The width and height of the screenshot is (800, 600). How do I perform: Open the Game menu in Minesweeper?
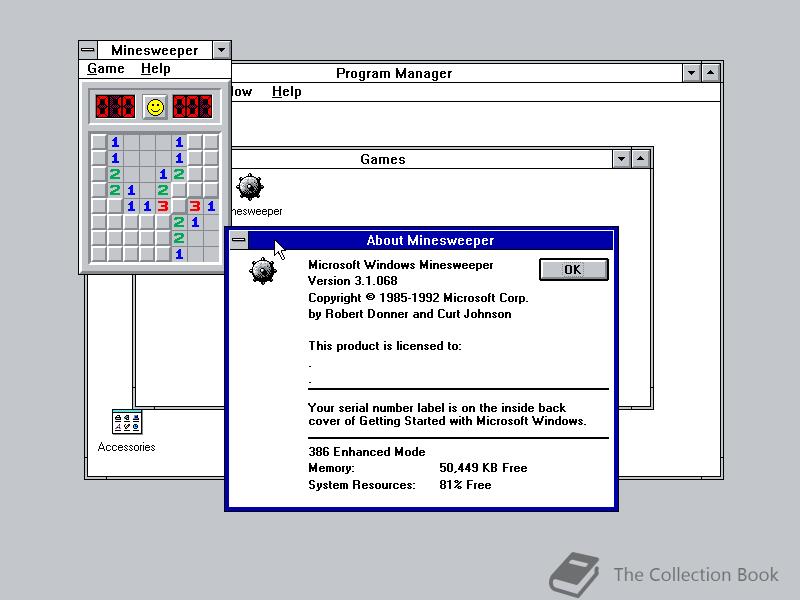tap(106, 68)
